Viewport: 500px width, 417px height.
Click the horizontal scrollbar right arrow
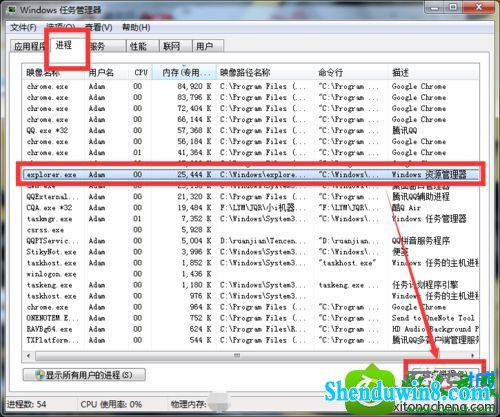[473, 356]
